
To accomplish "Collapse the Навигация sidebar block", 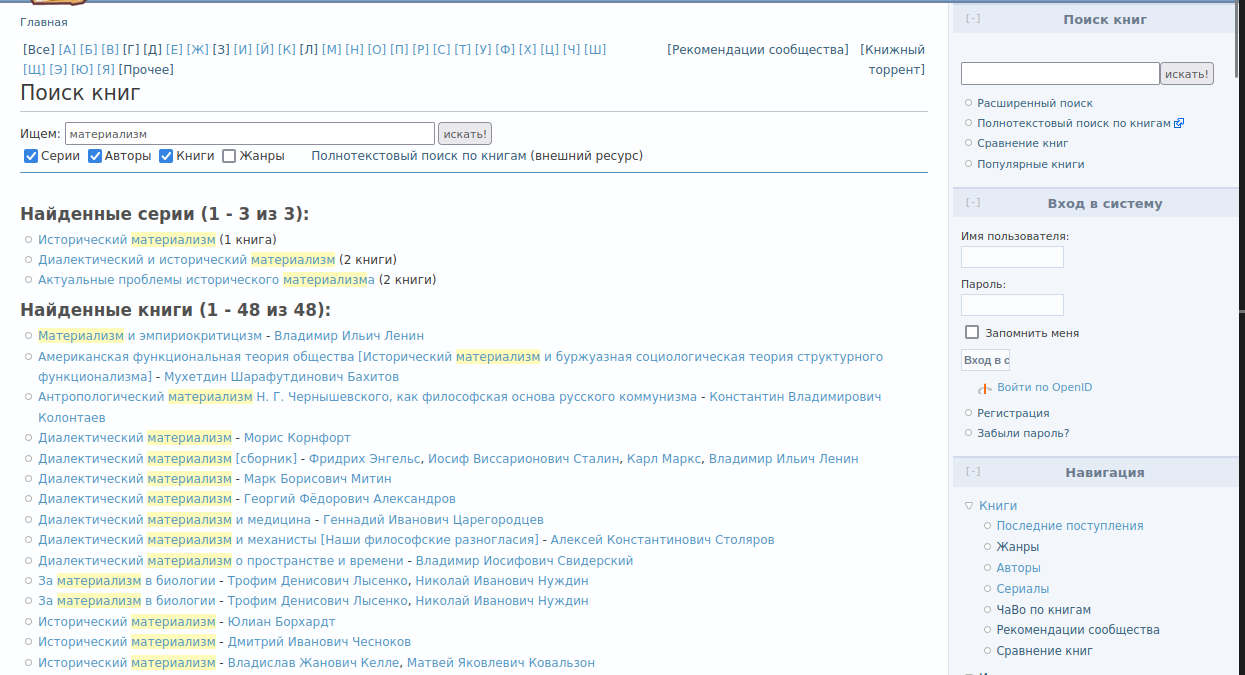I will point(972,472).
